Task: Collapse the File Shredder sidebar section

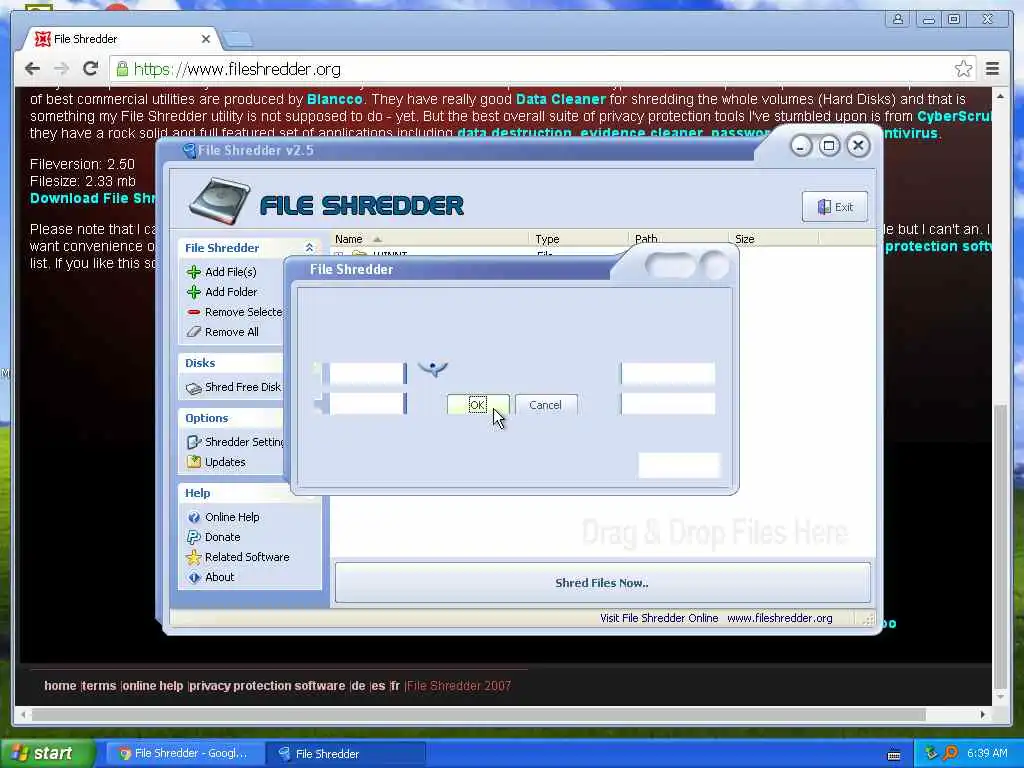Action: (x=309, y=248)
